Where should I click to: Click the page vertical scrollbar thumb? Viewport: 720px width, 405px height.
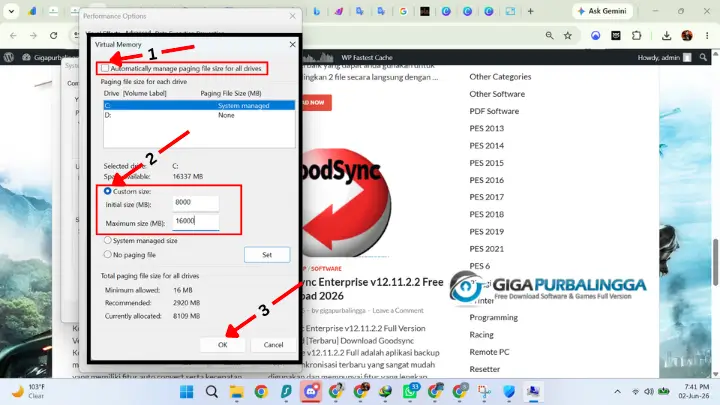click(x=715, y=262)
